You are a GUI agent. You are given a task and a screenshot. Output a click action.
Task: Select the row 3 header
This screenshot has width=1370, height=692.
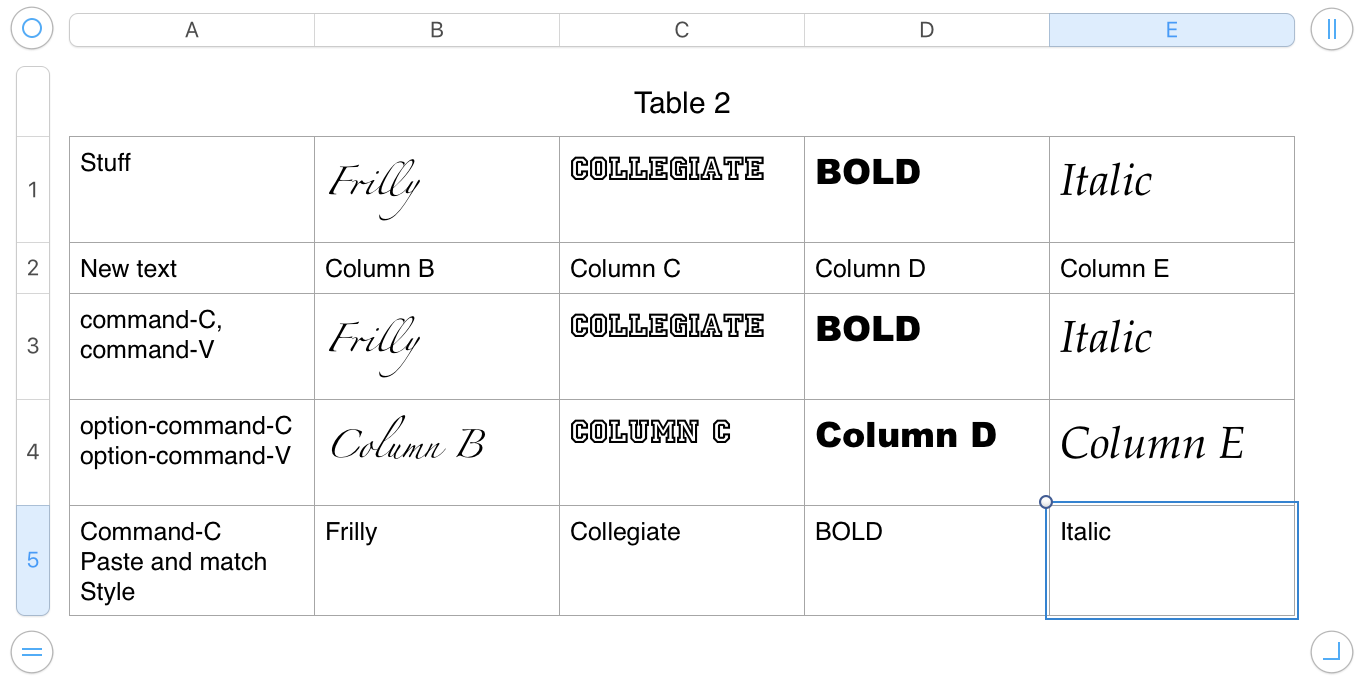(33, 346)
